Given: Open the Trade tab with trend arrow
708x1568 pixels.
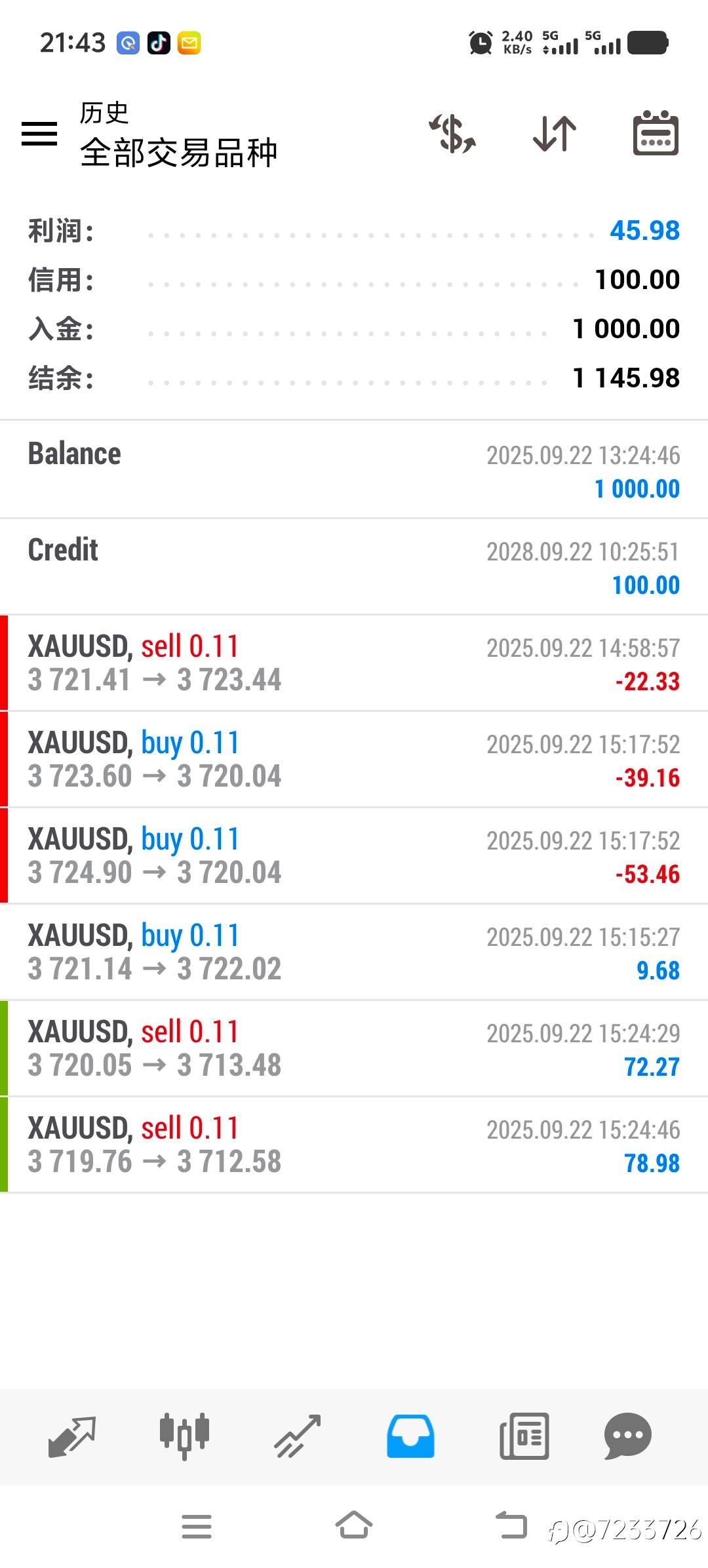Looking at the screenshot, I should pos(298,1436).
